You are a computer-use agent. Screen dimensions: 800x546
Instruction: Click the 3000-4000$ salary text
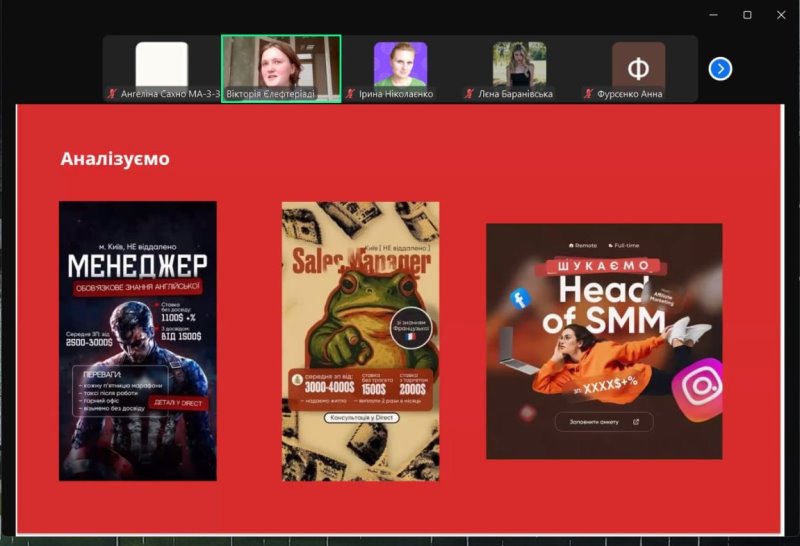point(329,387)
